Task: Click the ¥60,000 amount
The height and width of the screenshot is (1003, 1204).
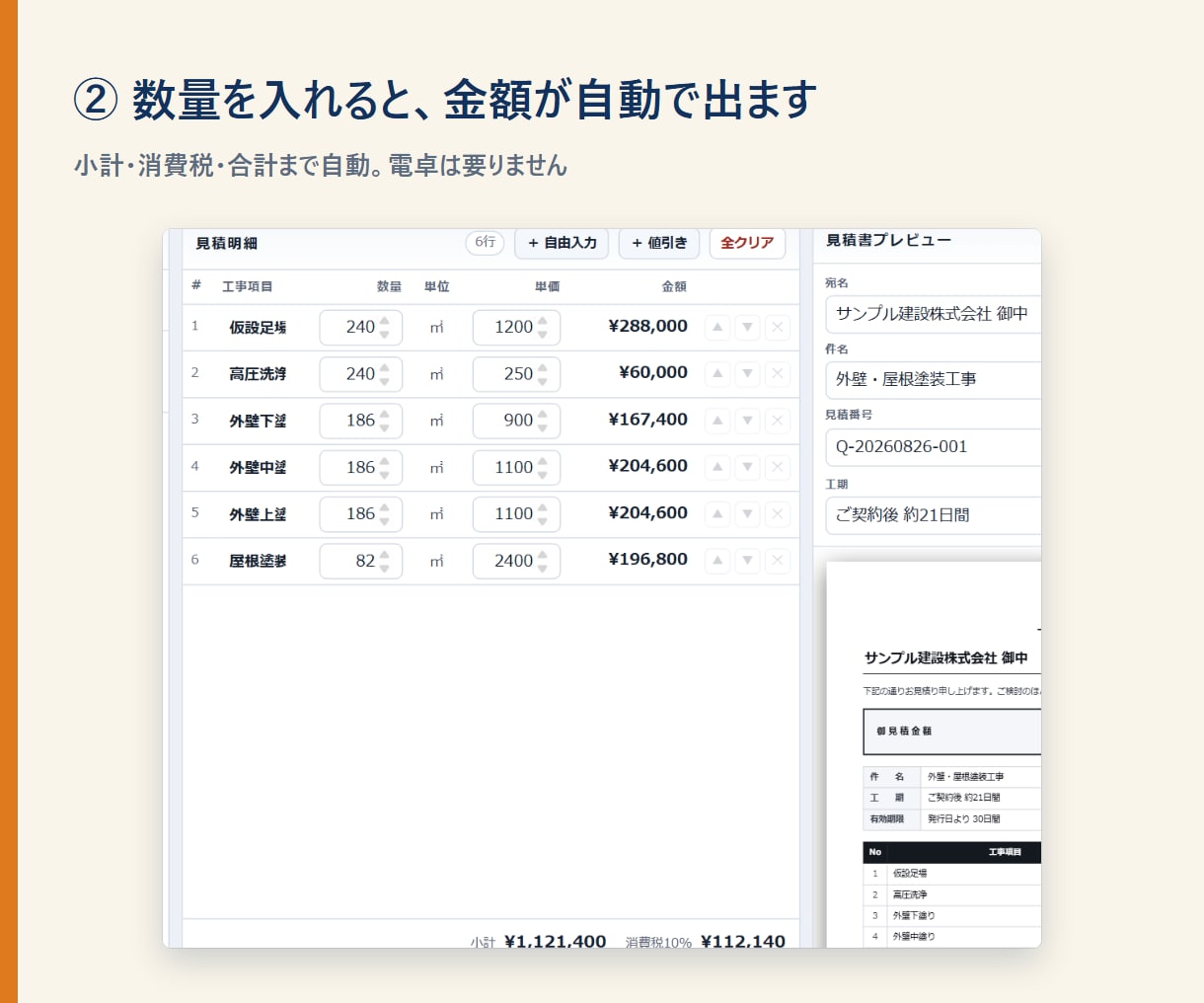Action: pyautogui.click(x=652, y=372)
